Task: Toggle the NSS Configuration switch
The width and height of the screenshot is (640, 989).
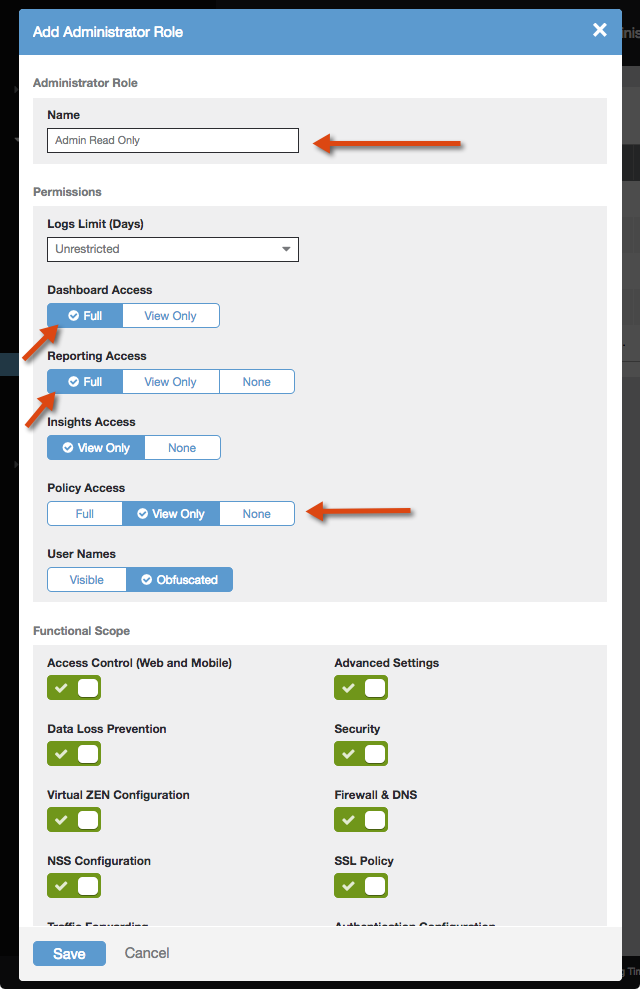Action: click(x=74, y=886)
